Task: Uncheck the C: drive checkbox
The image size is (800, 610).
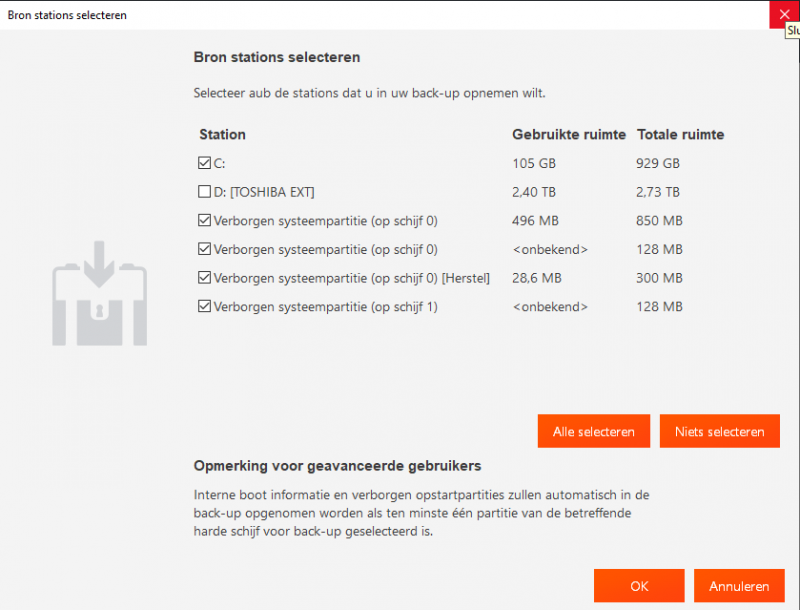Action: click(205, 163)
